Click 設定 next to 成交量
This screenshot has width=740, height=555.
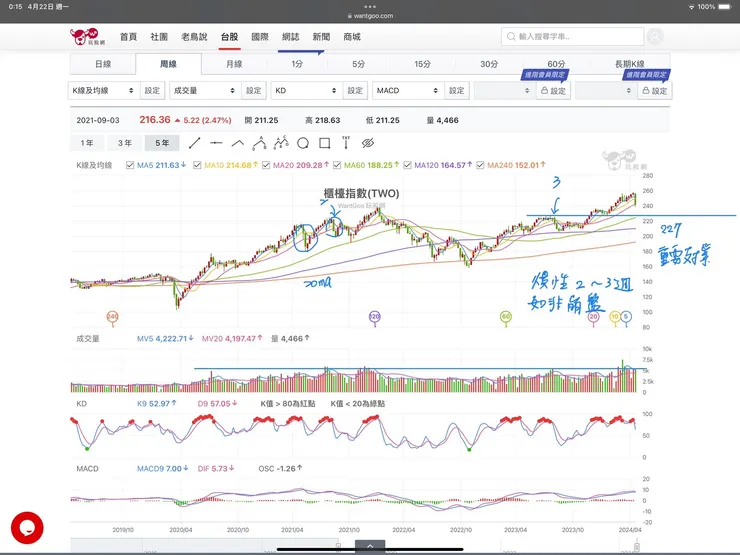[254, 91]
